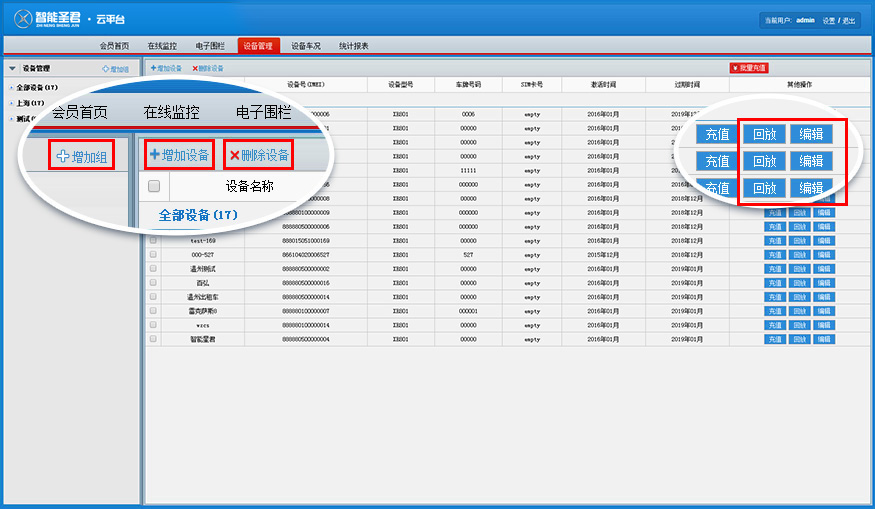The width and height of the screenshot is (875, 509).
Task: Click the magnified 增加组 plus button
Action: [x=83, y=156]
